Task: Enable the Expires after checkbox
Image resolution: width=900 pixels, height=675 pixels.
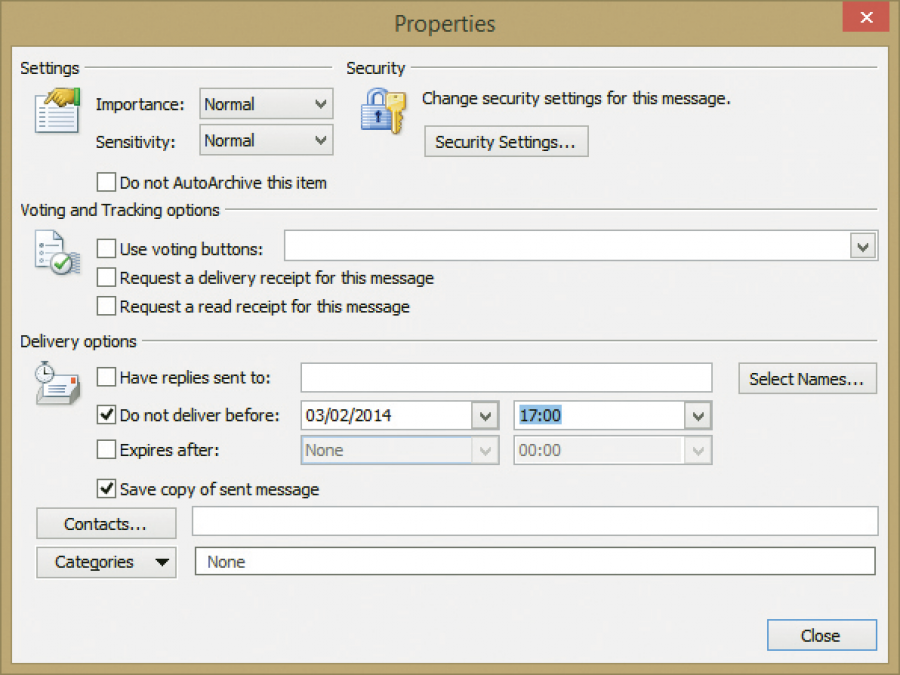Action: point(106,449)
